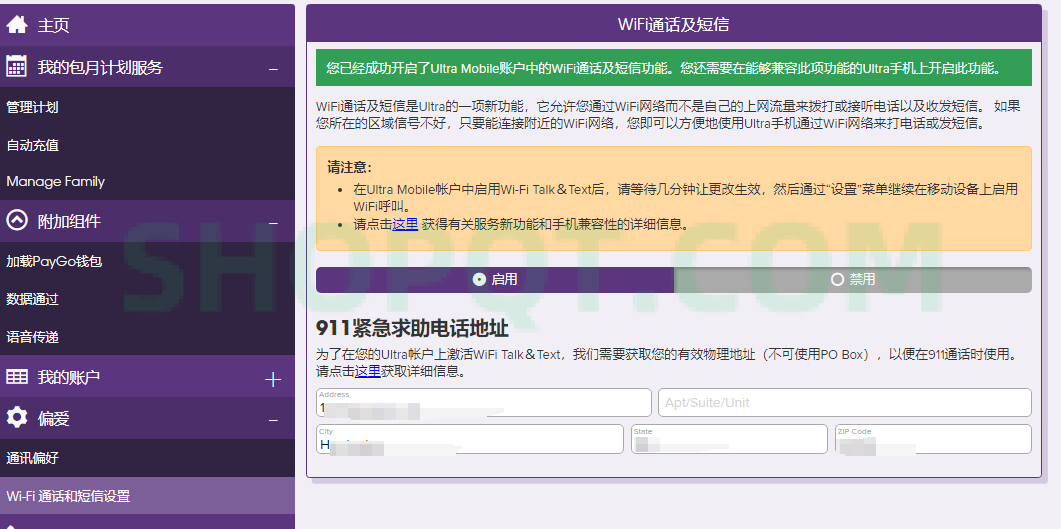Click the Address input field
The width and height of the screenshot is (1061, 529).
(484, 402)
